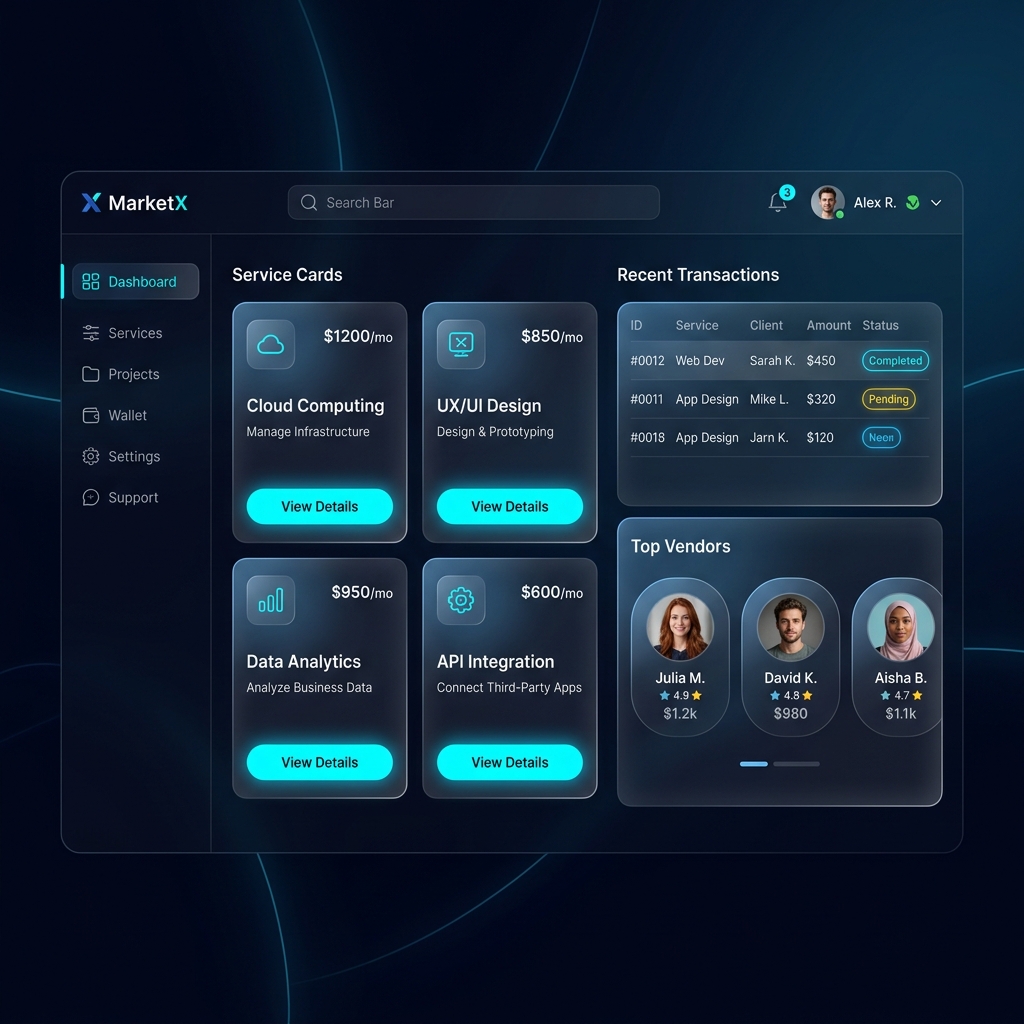This screenshot has height=1024, width=1024.
Task: Click the $600/mo price label
Action: coord(552,592)
